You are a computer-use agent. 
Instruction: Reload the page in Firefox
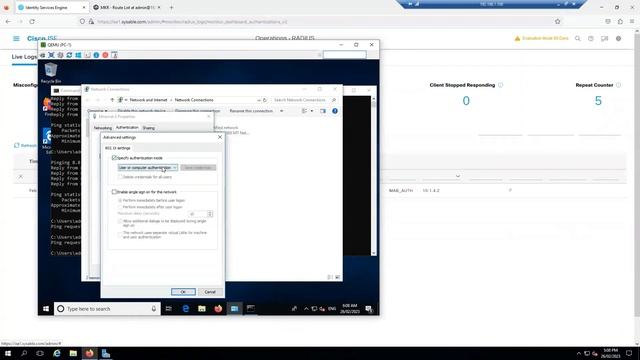point(32,22)
